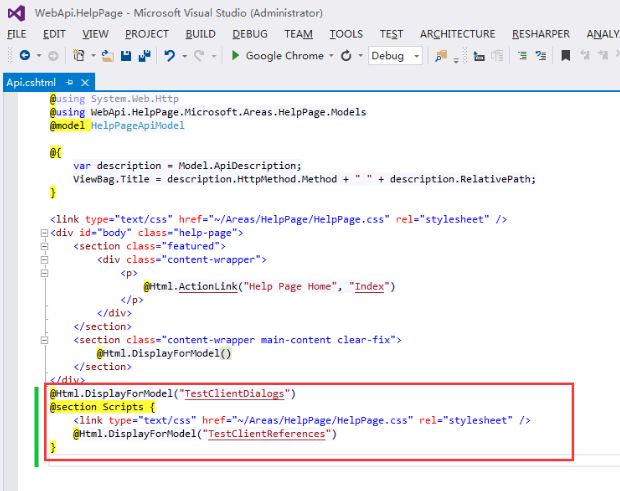Click the toolbar overflow options arrow
This screenshot has height=491, width=620.
pyautogui.click(x=456, y=59)
